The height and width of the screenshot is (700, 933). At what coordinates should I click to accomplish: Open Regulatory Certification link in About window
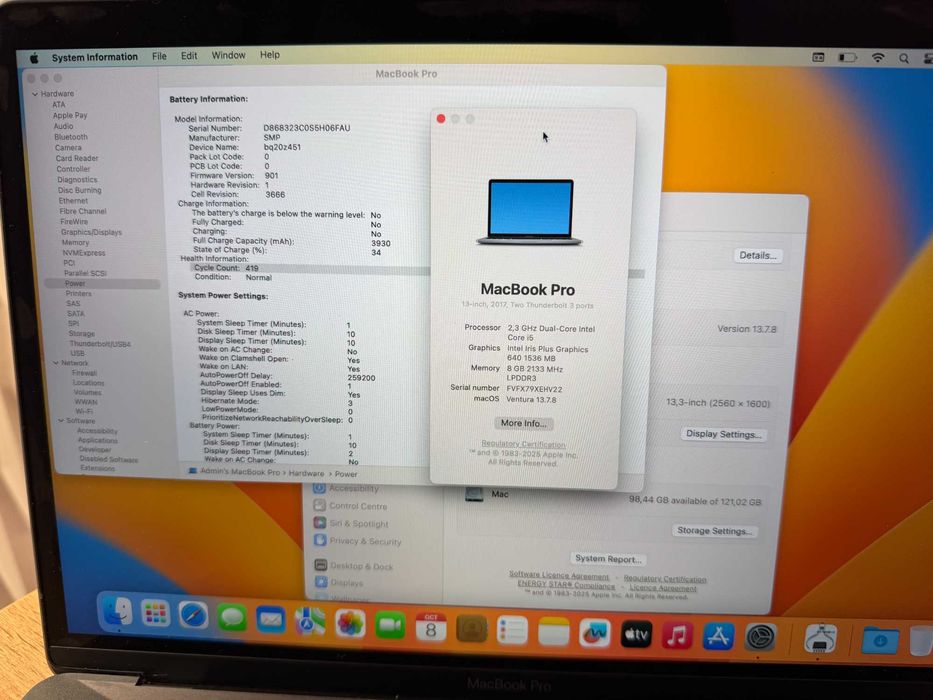[x=523, y=444]
